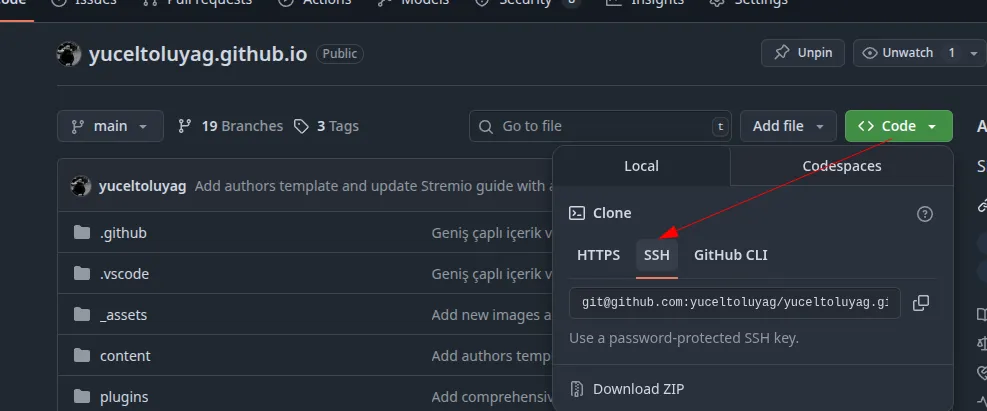Open the Unwatch options caret

coord(974,53)
